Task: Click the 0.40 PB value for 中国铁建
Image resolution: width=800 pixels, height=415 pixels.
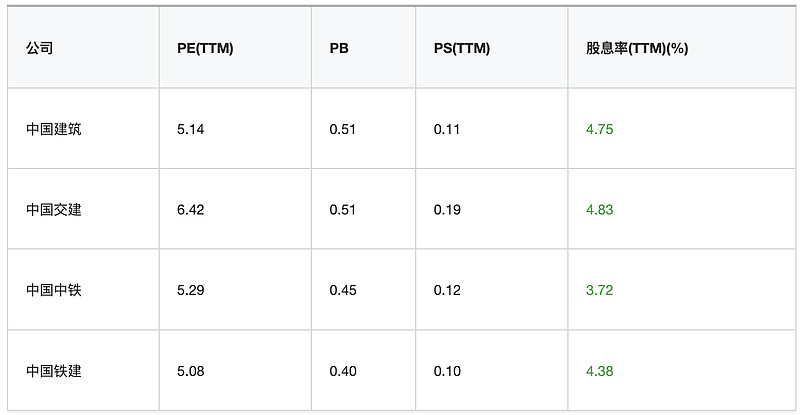Action: tap(343, 371)
